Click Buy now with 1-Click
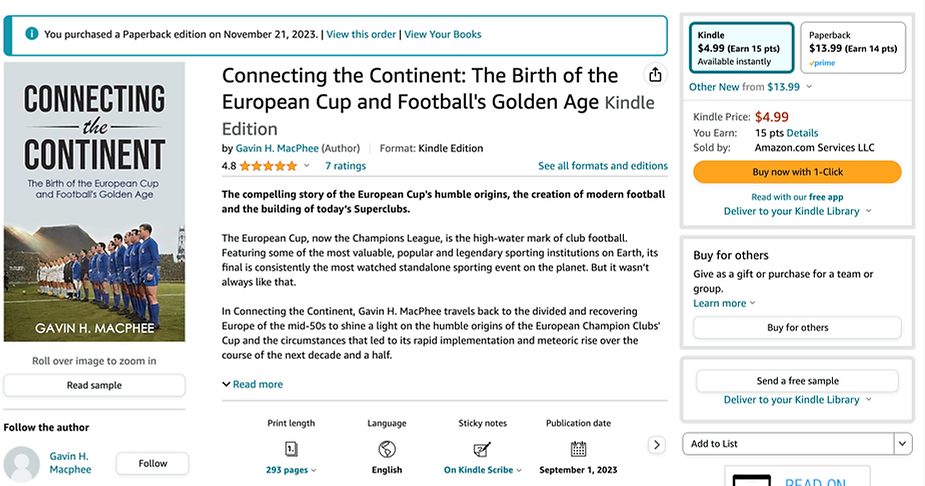The image size is (925, 486). tap(797, 172)
